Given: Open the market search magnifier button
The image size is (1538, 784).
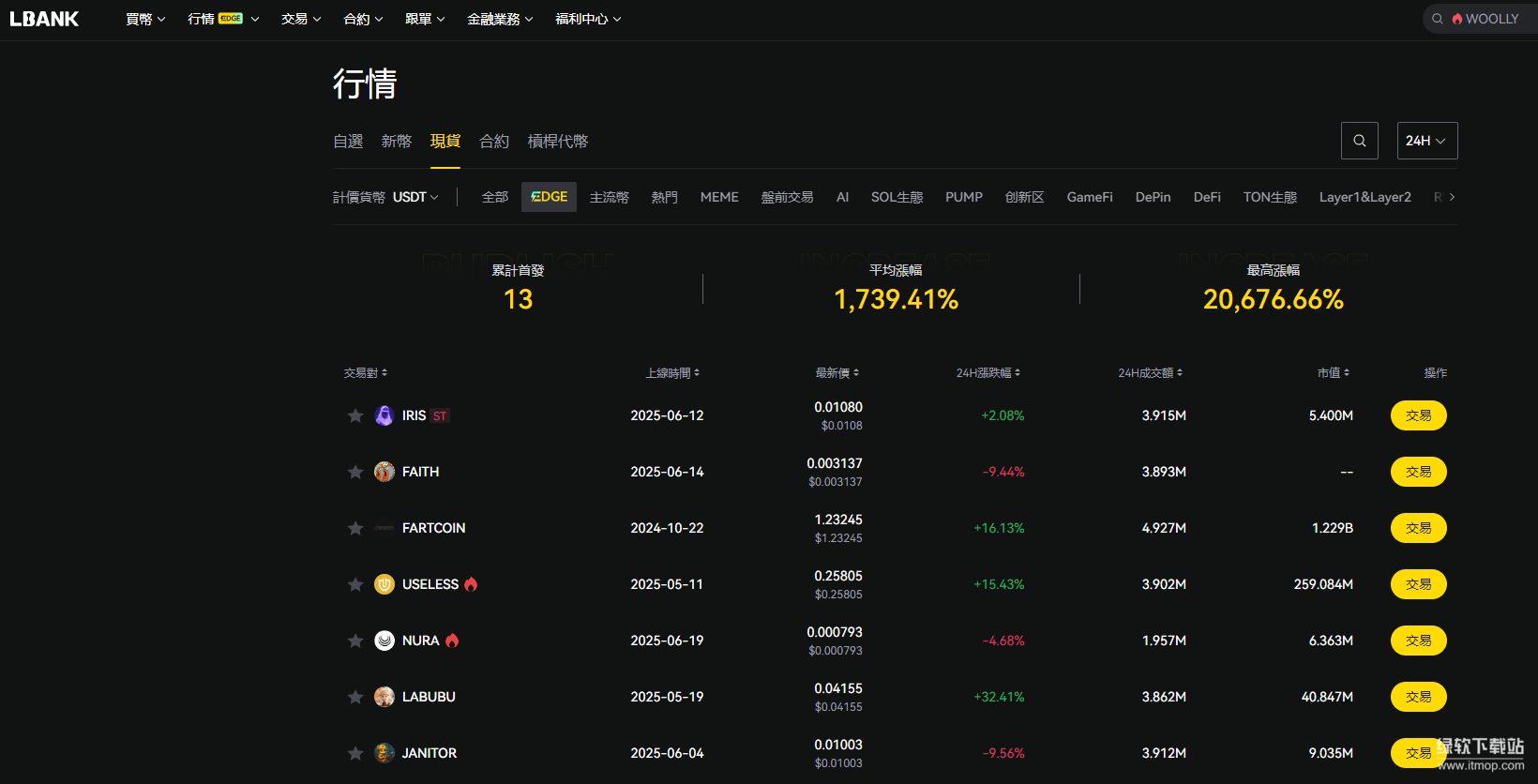Looking at the screenshot, I should [1359, 141].
